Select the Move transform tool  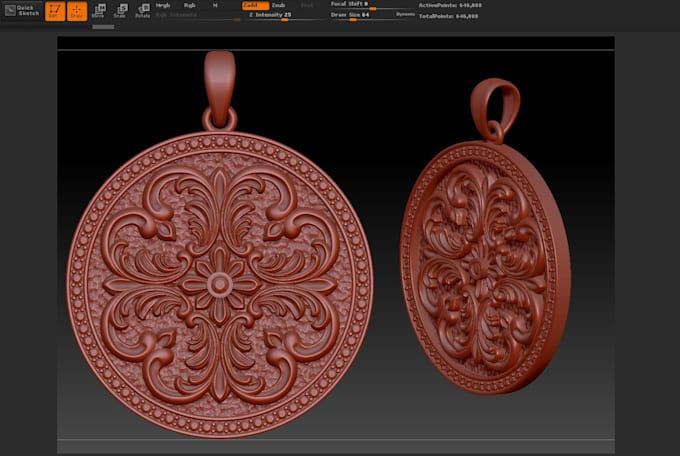click(99, 11)
